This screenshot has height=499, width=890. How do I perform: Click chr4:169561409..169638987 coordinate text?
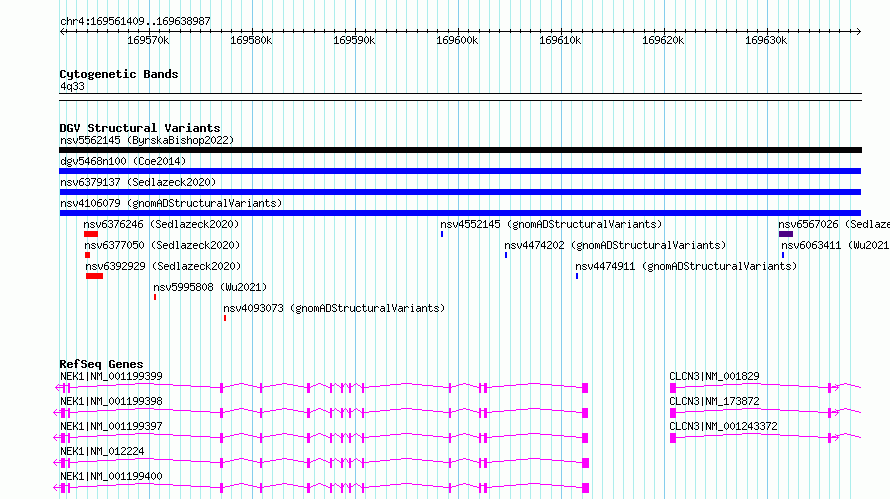pyautogui.click(x=135, y=21)
